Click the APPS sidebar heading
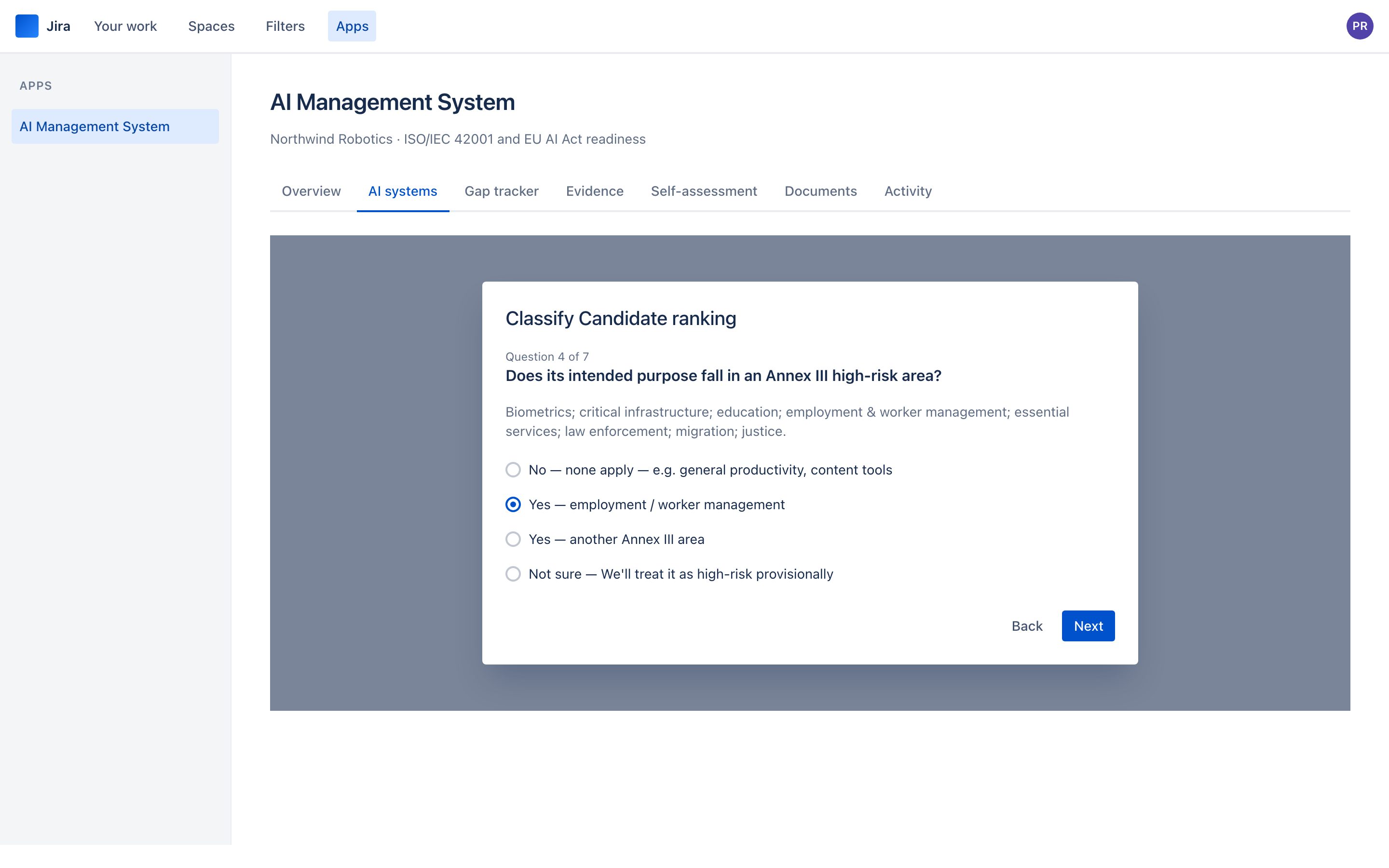 pyautogui.click(x=36, y=85)
